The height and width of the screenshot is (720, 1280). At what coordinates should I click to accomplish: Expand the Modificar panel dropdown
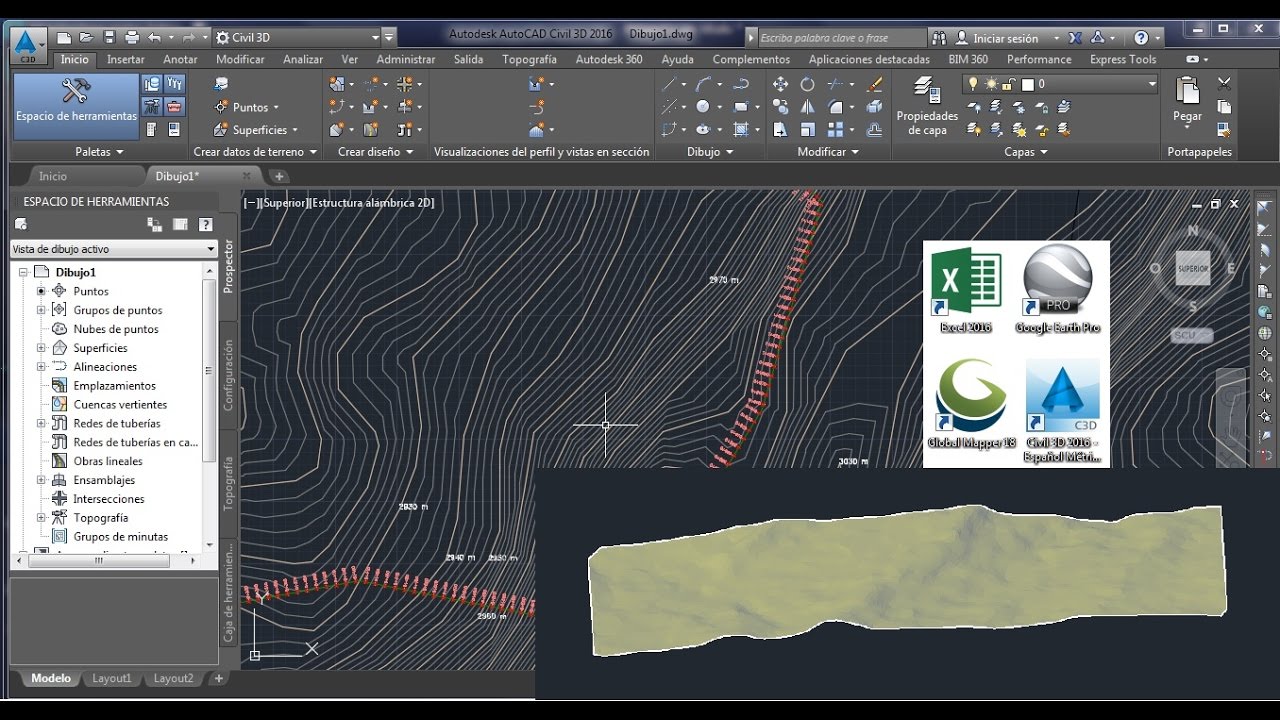pyautogui.click(x=854, y=152)
